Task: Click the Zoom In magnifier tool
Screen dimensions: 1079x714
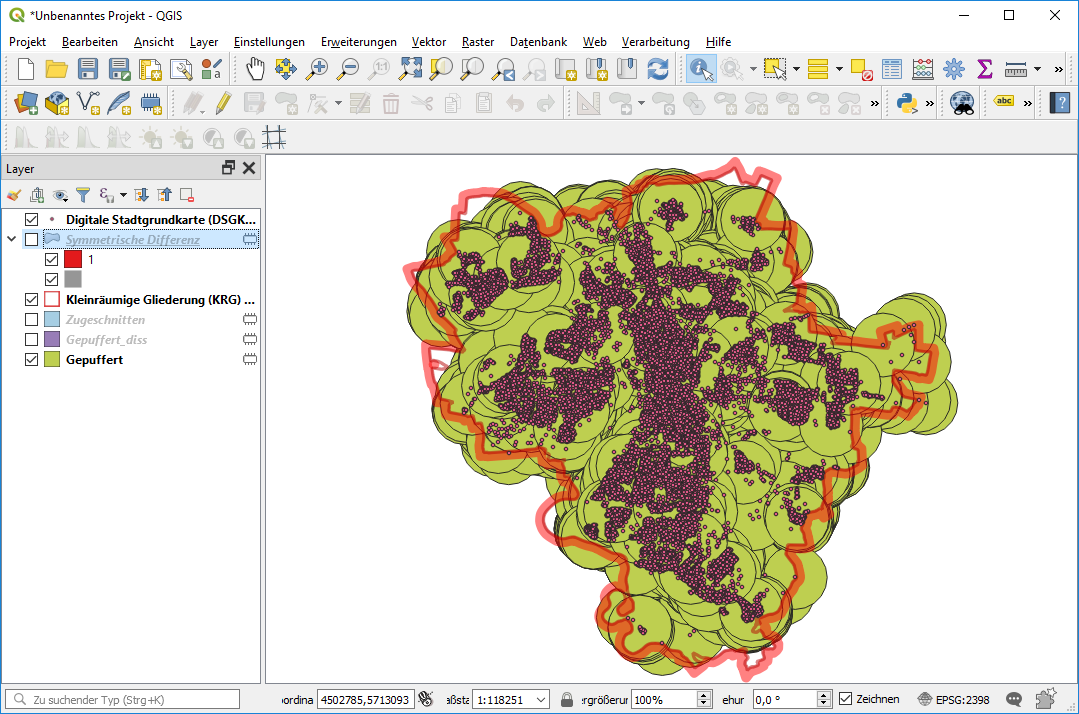Action: 317,69
